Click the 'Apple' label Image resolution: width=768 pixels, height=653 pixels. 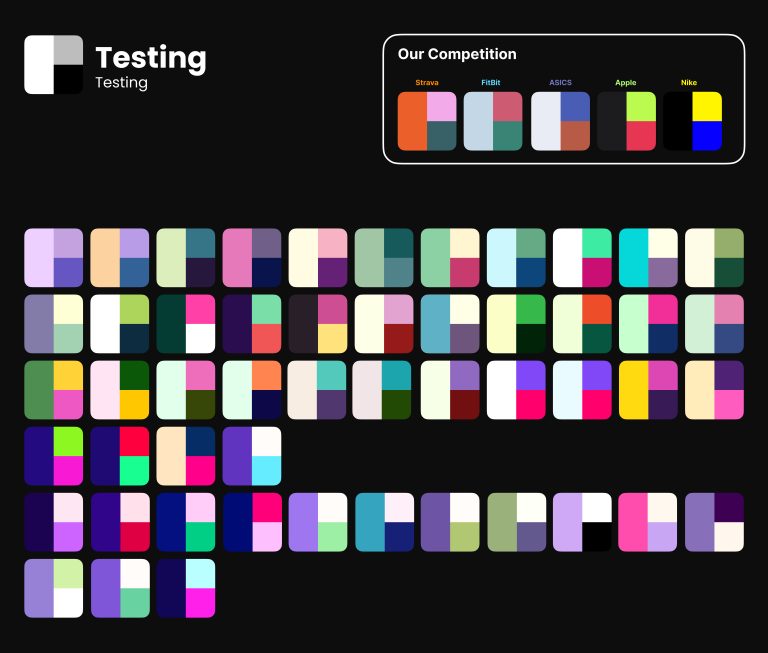(x=625, y=82)
